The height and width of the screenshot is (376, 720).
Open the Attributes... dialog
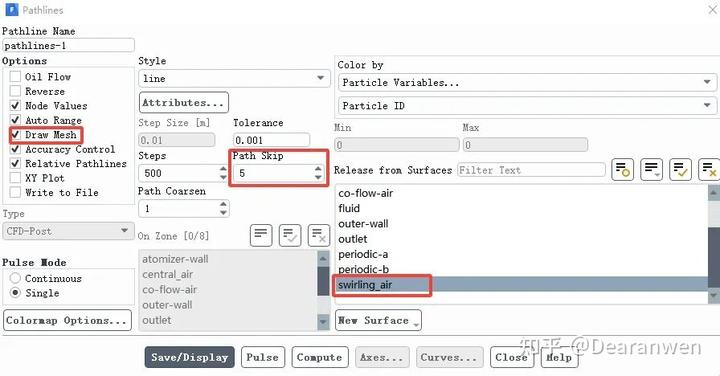[x=184, y=102]
